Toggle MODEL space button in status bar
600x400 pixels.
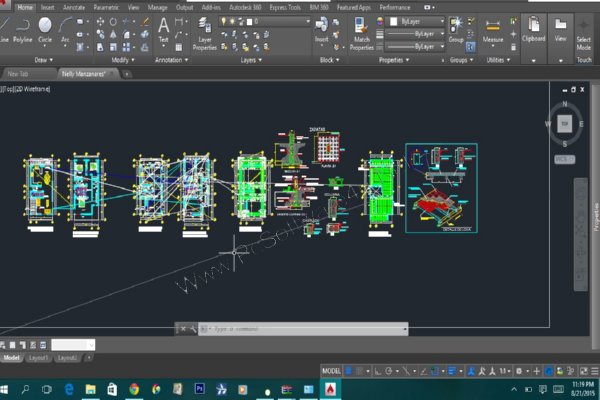pos(331,371)
